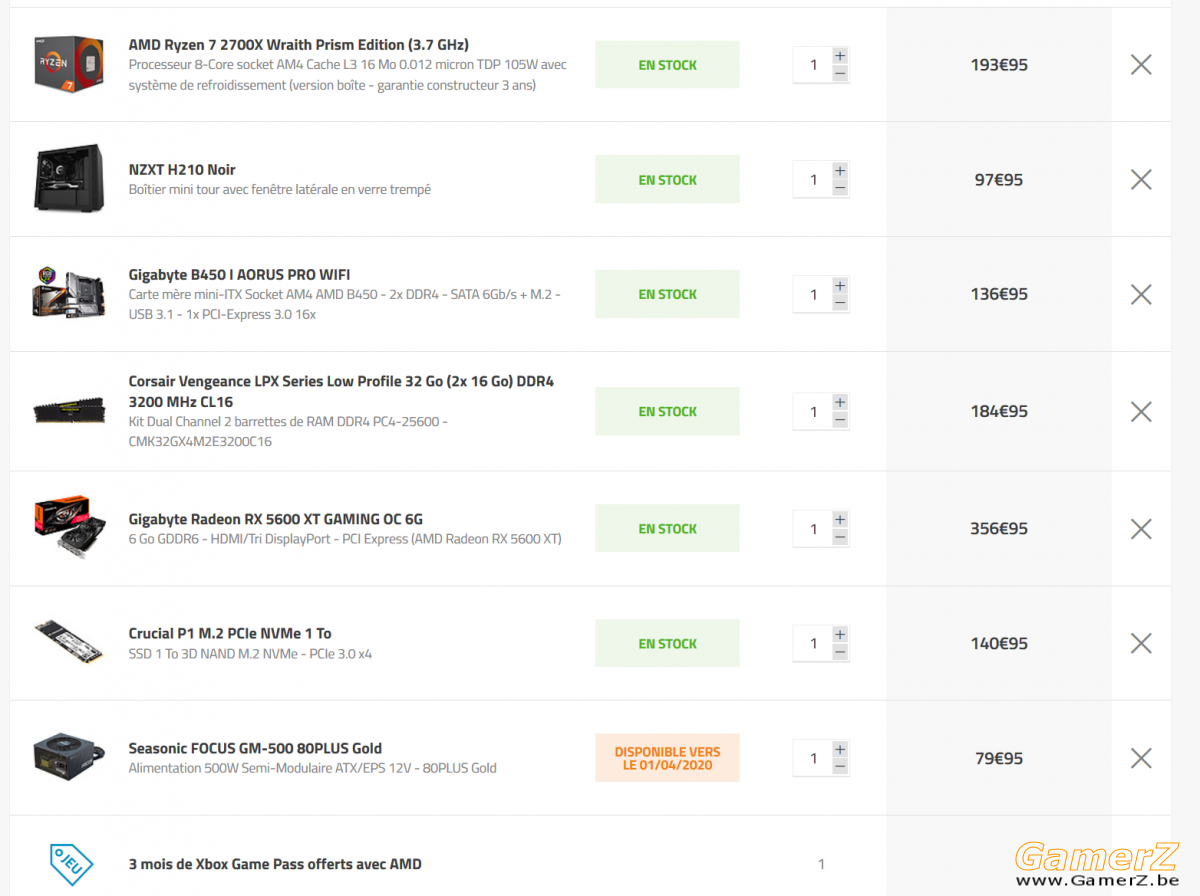Click EN STOCK badge for NZXT H210
Viewport: 1200px width, 896px height.
click(x=667, y=180)
